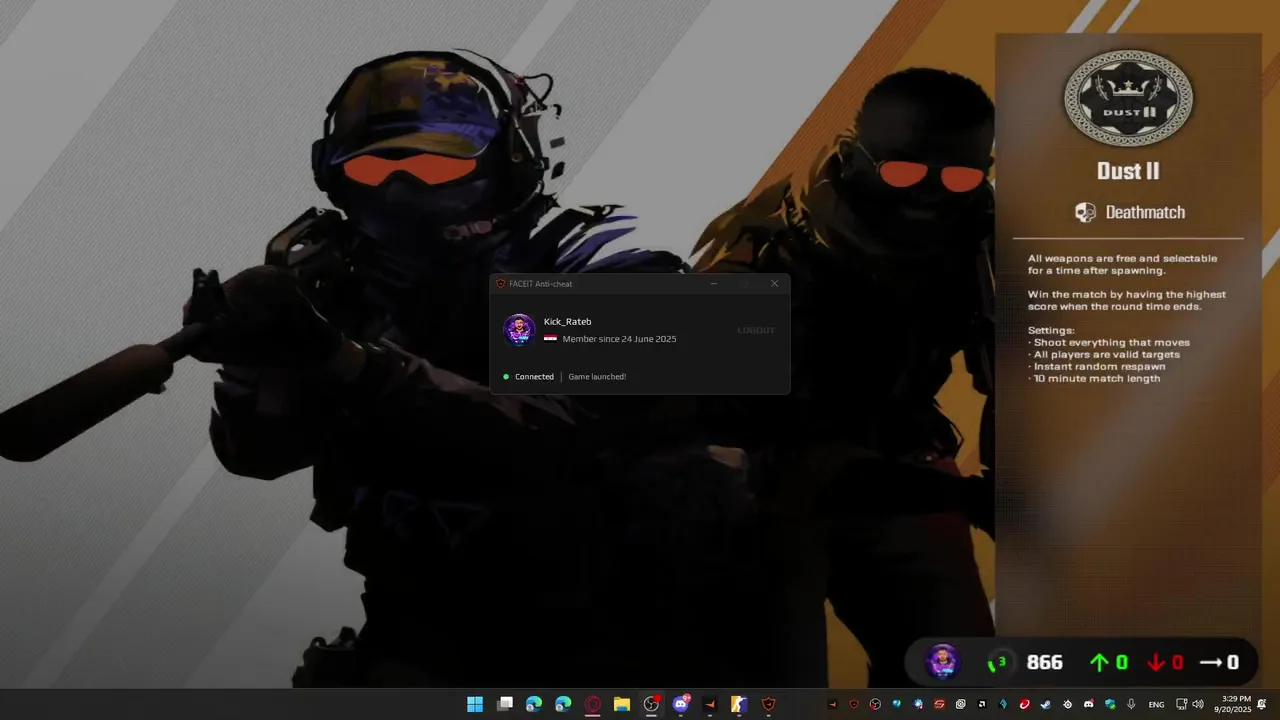Open the Windows Start menu
The width and height of the screenshot is (1280, 720).
pos(475,704)
